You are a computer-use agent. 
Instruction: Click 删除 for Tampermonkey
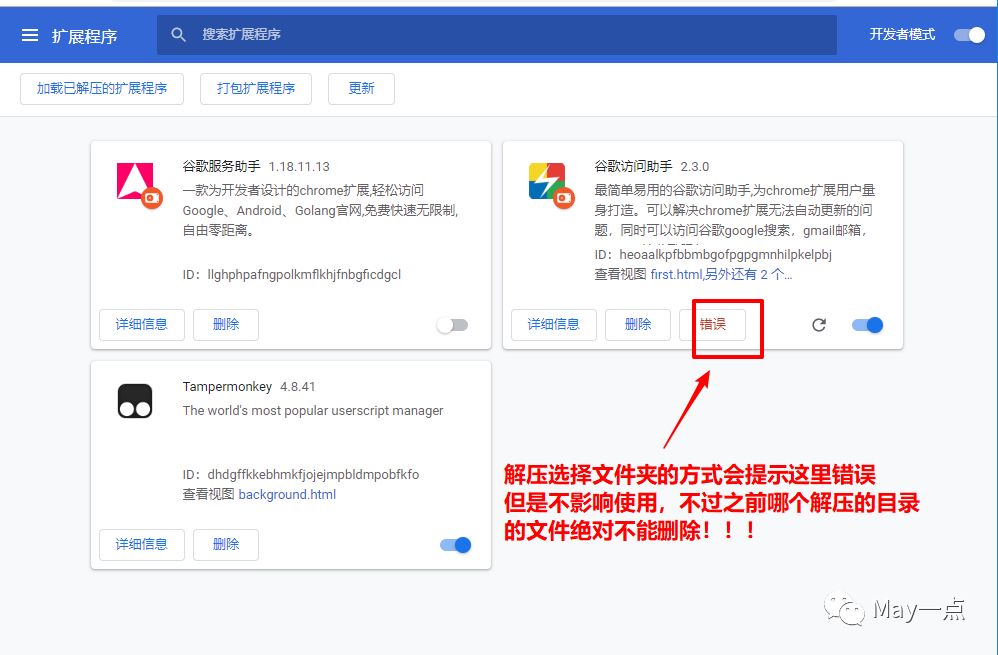[x=226, y=545]
